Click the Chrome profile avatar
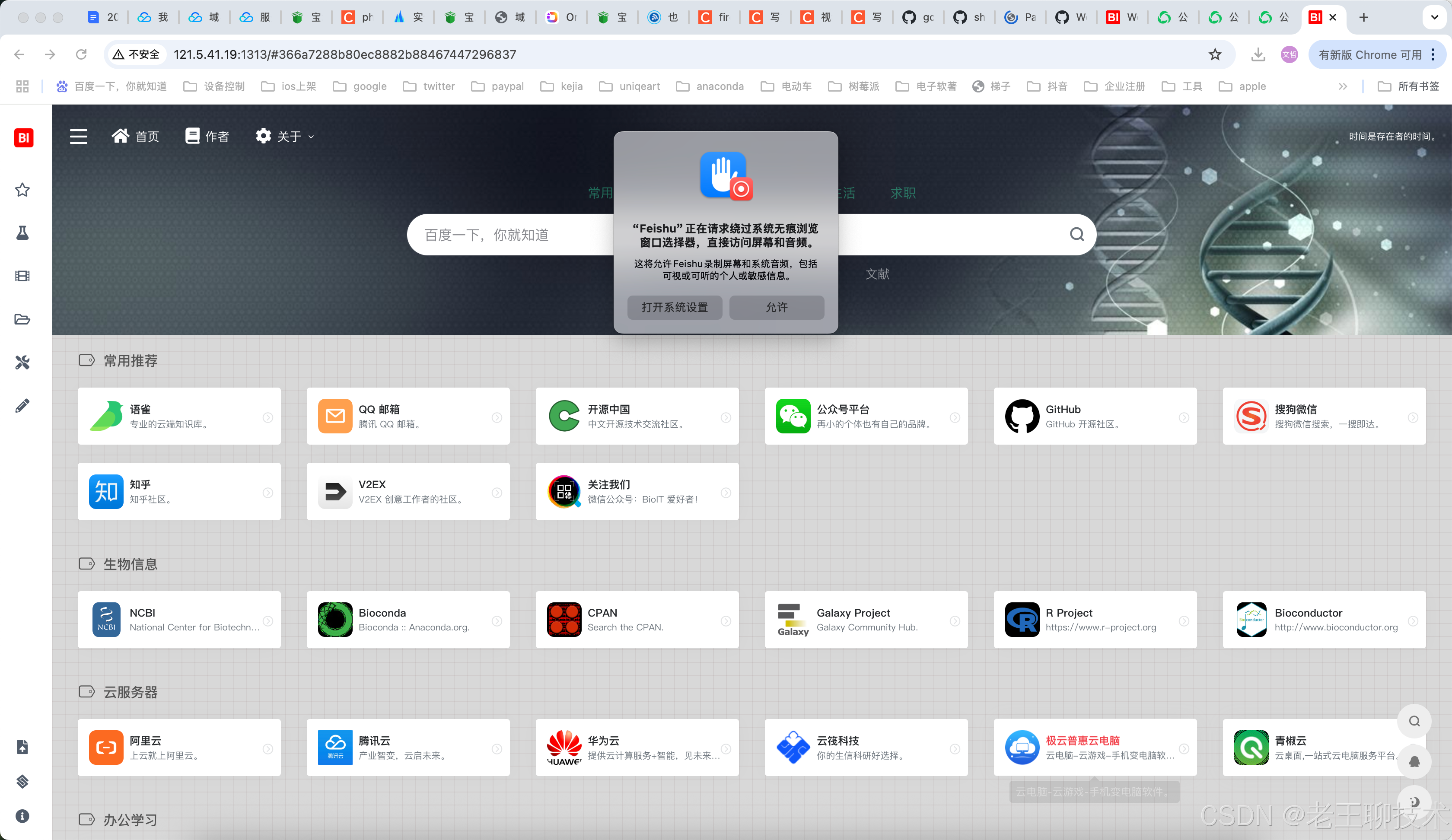The width and height of the screenshot is (1452, 840). coord(1289,54)
